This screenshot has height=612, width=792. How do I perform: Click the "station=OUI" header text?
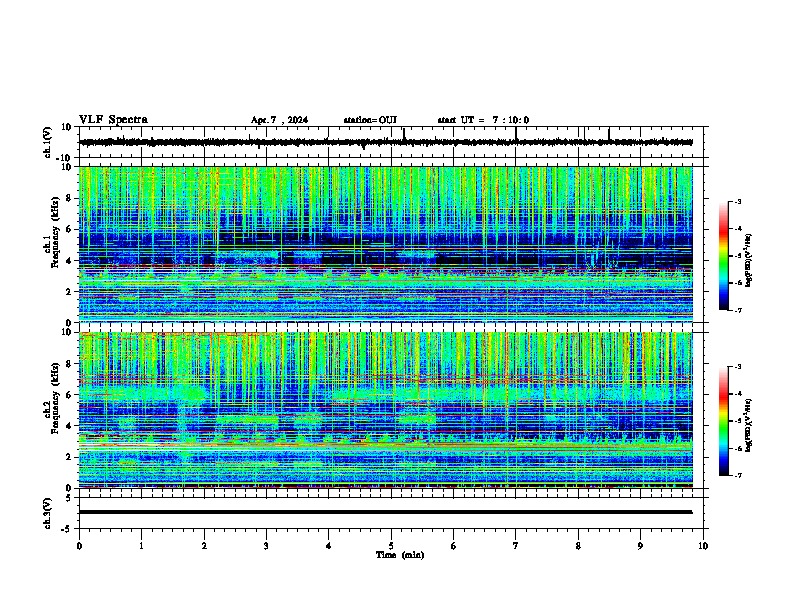[370, 120]
